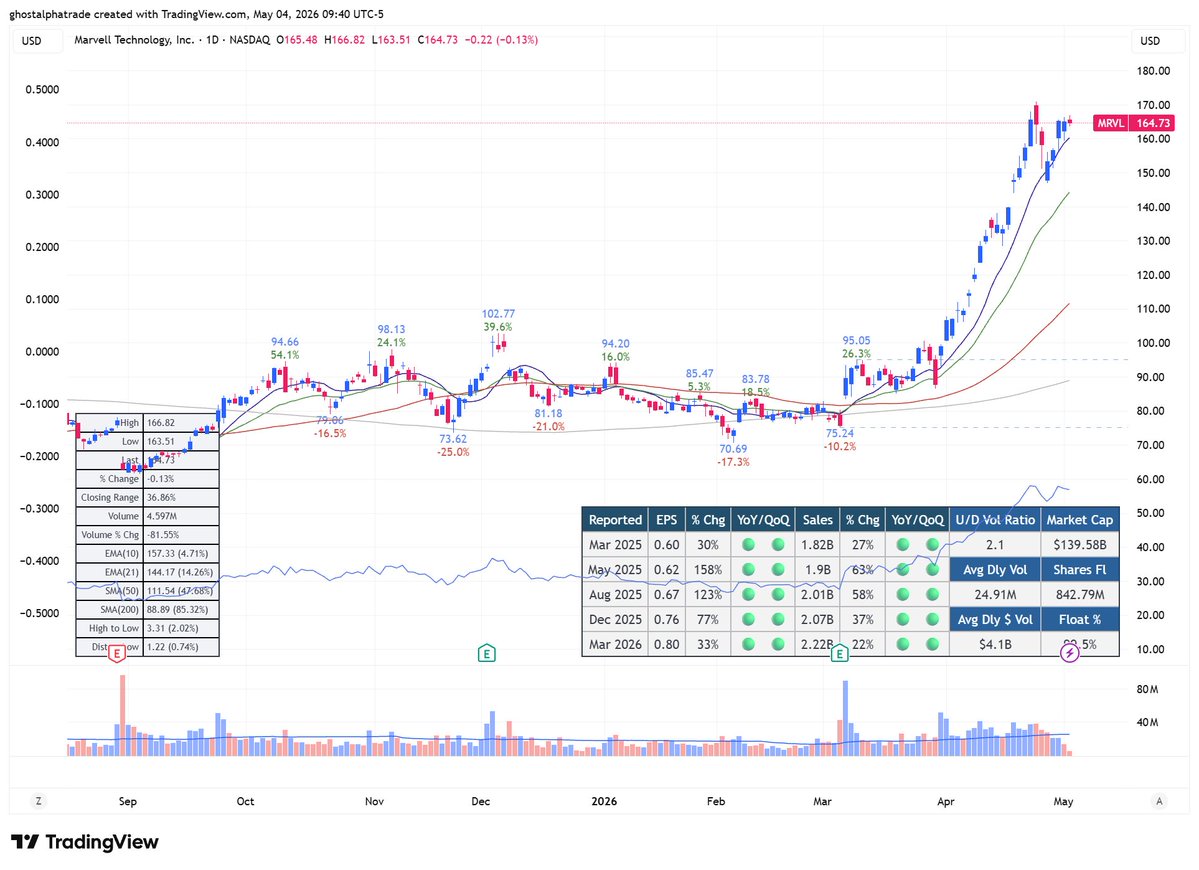Click the L163.51 low value in the header

click(x=391, y=40)
